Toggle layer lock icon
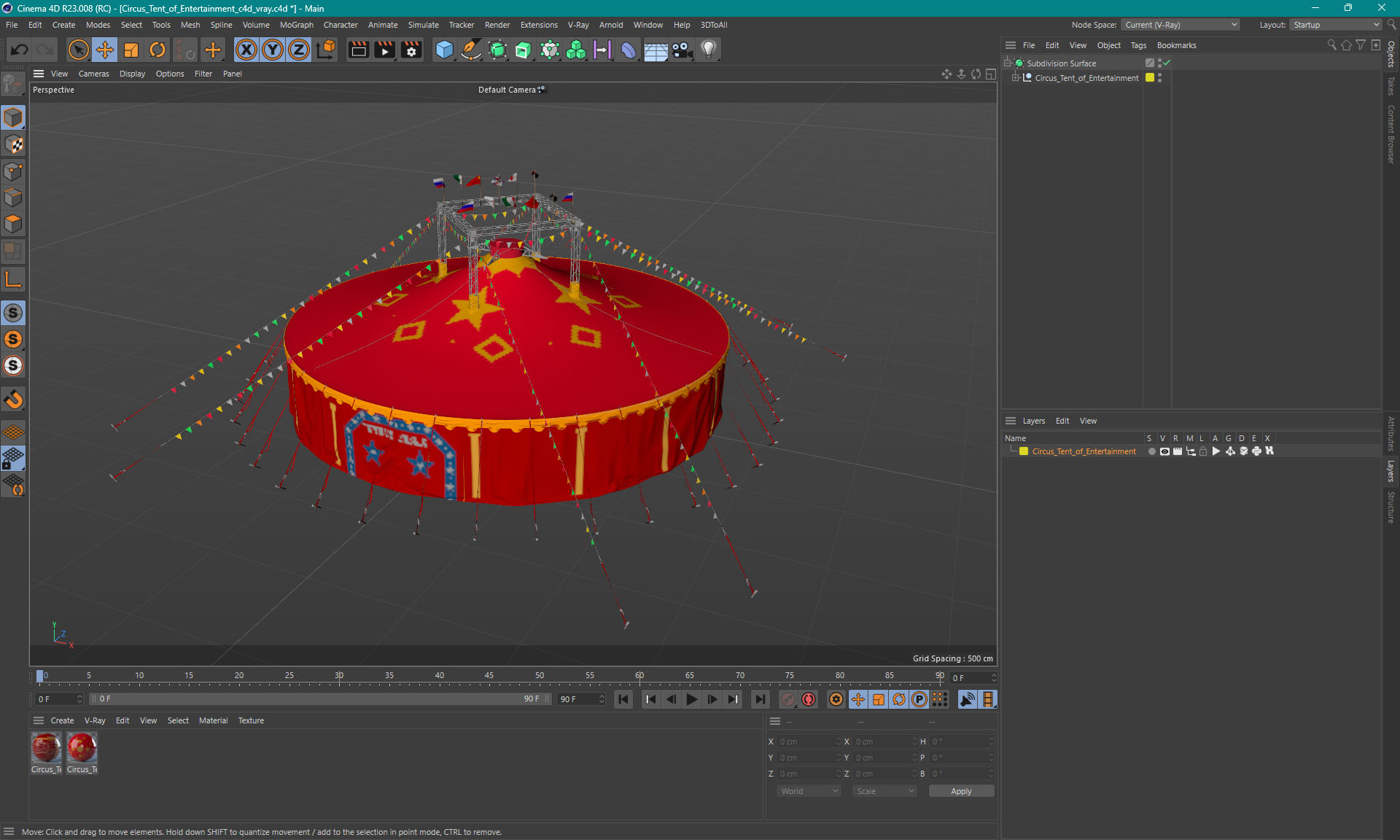This screenshot has height=840, width=1400. 1203,451
